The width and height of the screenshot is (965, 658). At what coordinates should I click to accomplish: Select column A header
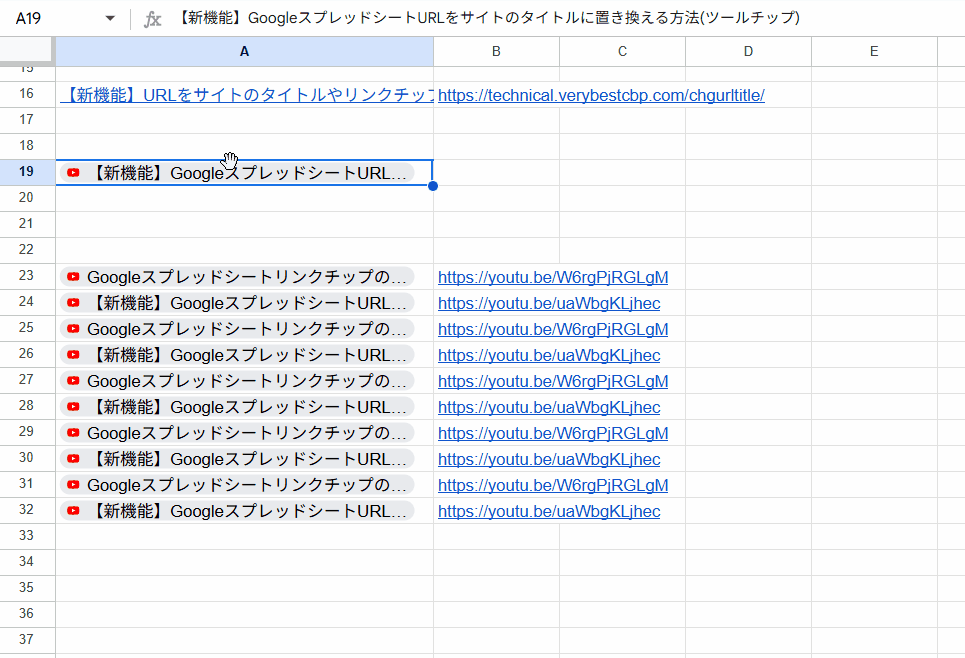pos(244,51)
